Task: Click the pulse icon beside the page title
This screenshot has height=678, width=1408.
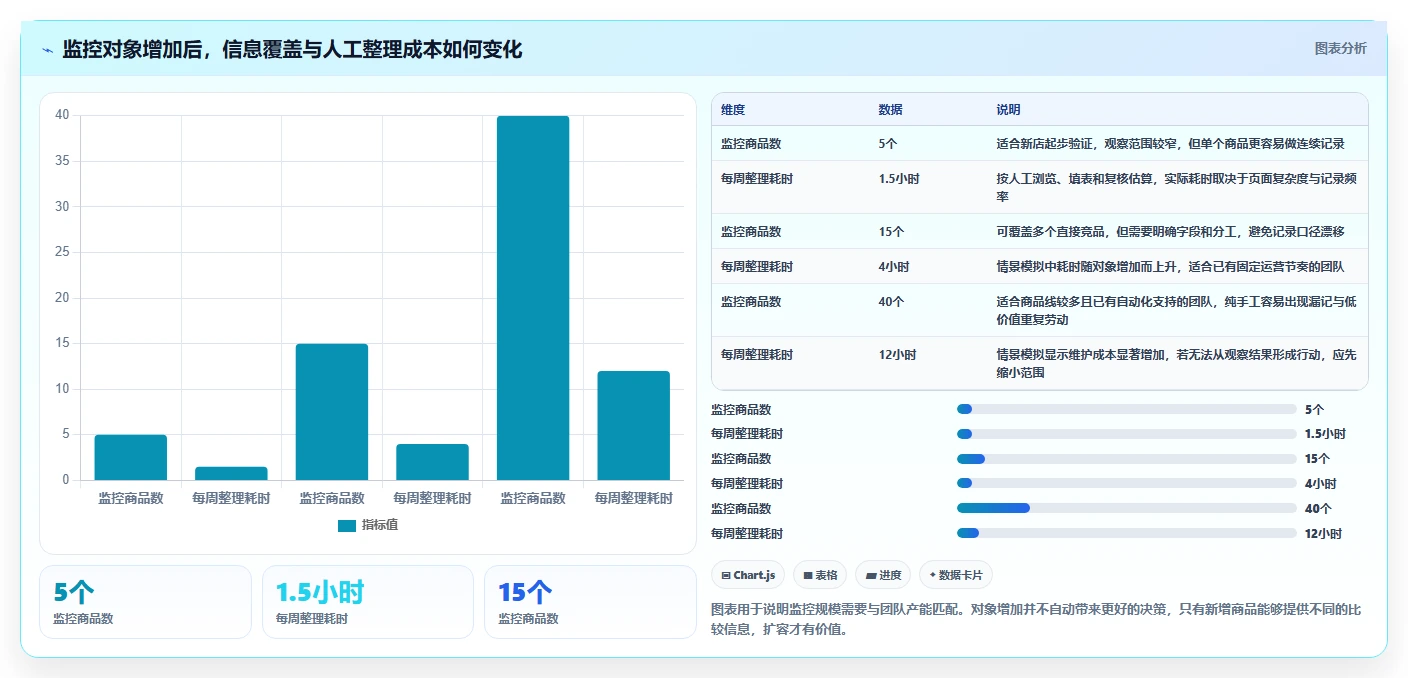Action: pos(47,50)
